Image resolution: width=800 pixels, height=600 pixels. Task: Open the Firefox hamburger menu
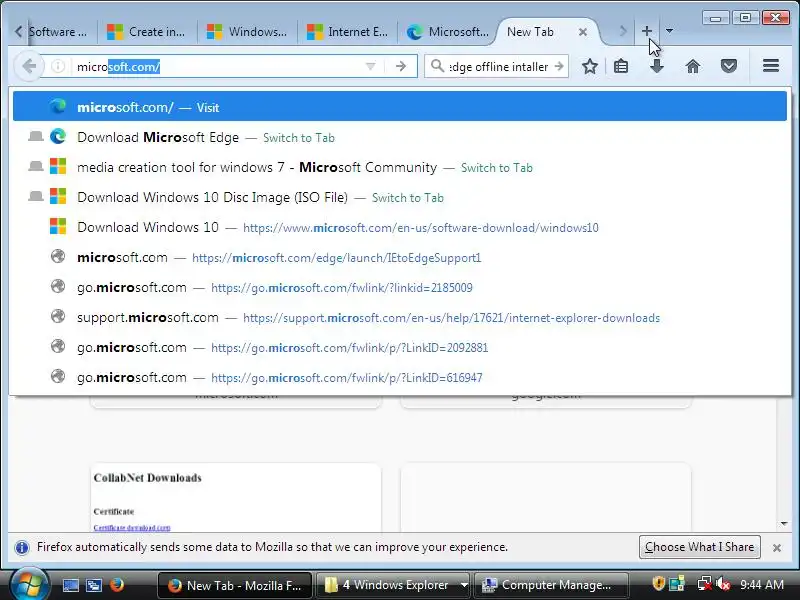tap(771, 66)
